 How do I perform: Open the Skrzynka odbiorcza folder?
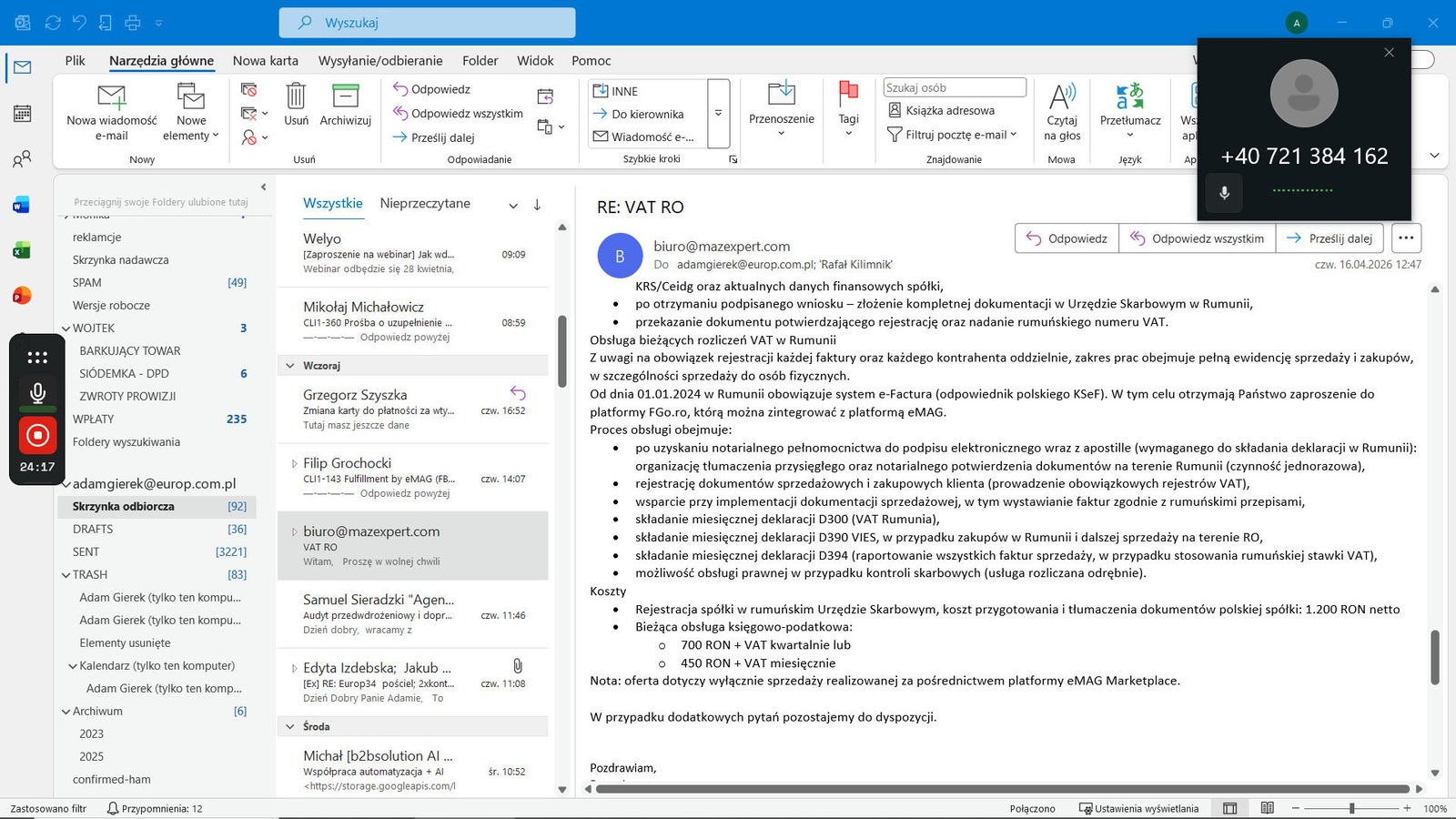coord(157,507)
